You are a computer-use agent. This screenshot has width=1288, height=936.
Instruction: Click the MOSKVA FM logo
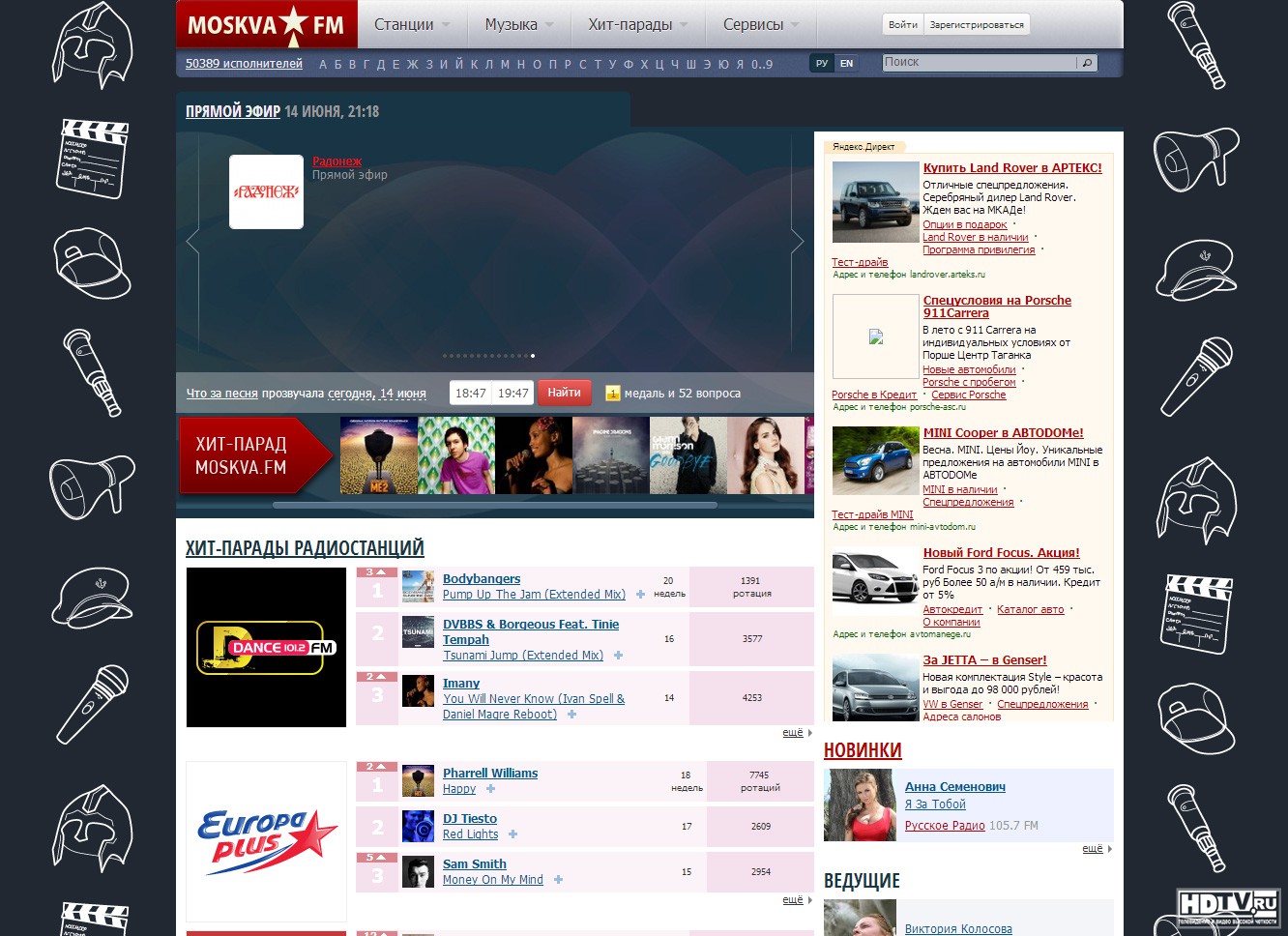point(266,24)
